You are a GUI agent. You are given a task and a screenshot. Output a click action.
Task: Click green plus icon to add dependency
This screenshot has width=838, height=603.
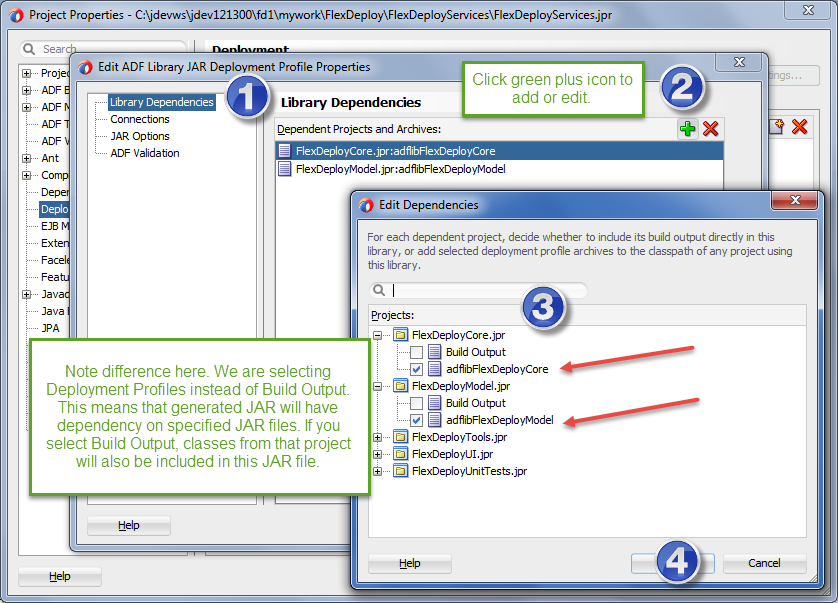click(x=687, y=129)
